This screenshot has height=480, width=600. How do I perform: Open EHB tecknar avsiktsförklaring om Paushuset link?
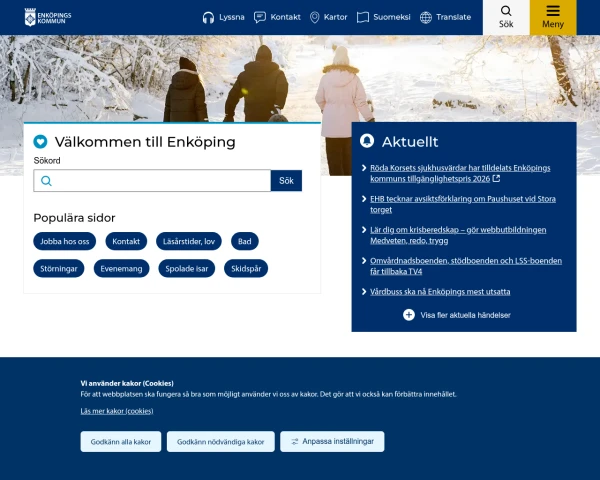463,204
